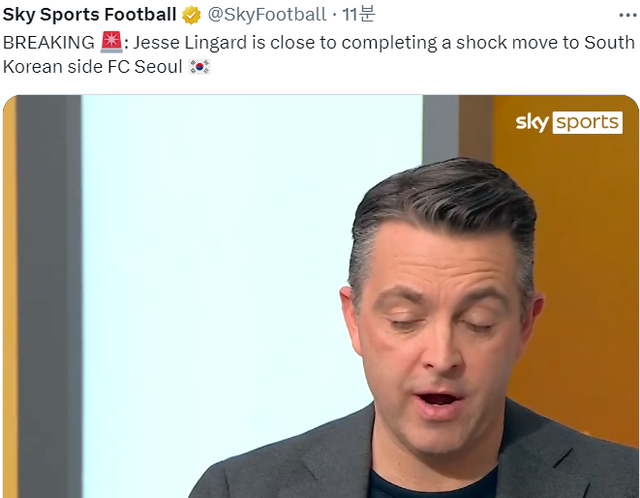This screenshot has width=640, height=498.
Task: Click the gold verified badge icon
Action: point(191,15)
